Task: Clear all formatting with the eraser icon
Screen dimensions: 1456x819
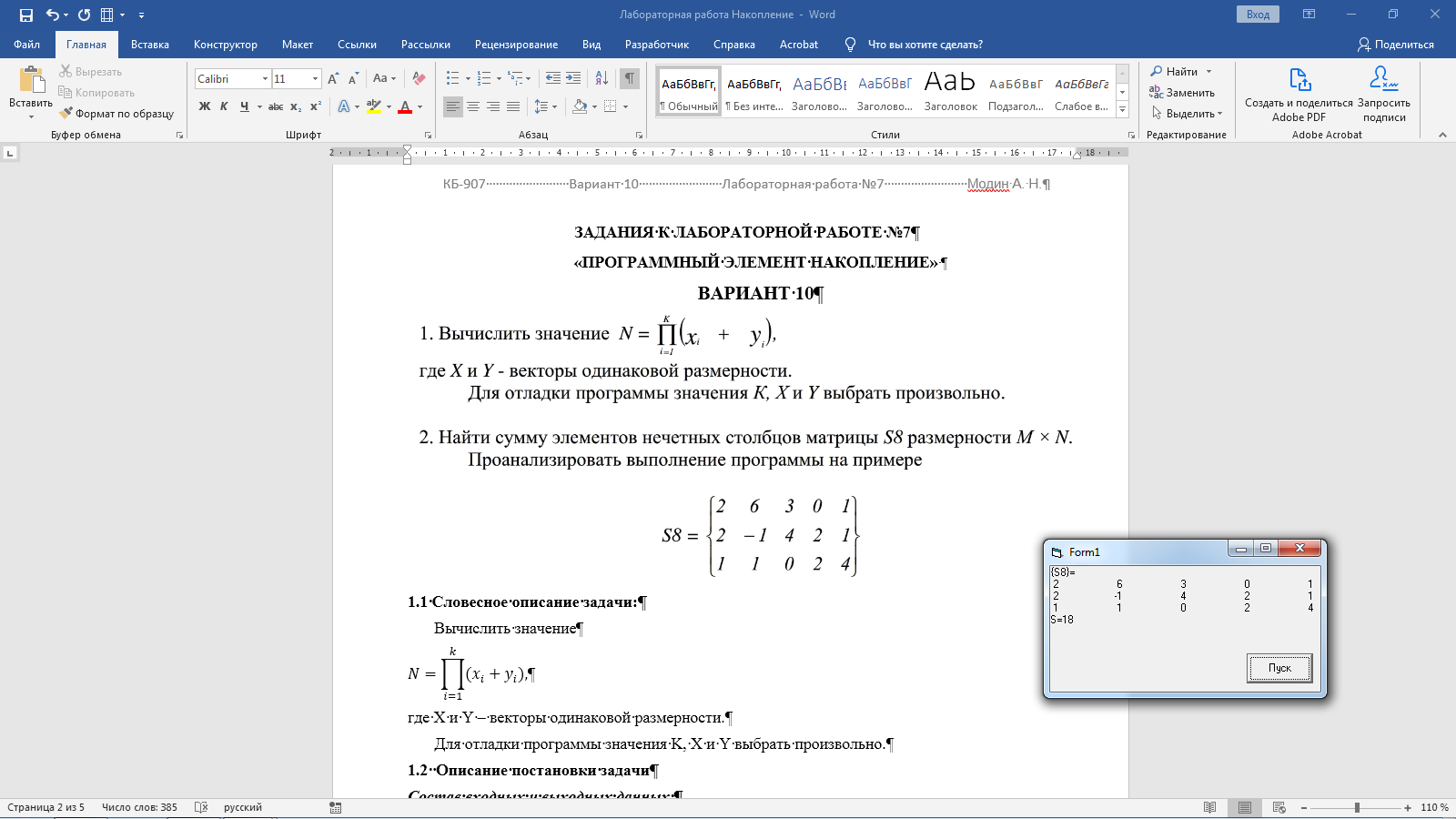Action: (x=419, y=78)
